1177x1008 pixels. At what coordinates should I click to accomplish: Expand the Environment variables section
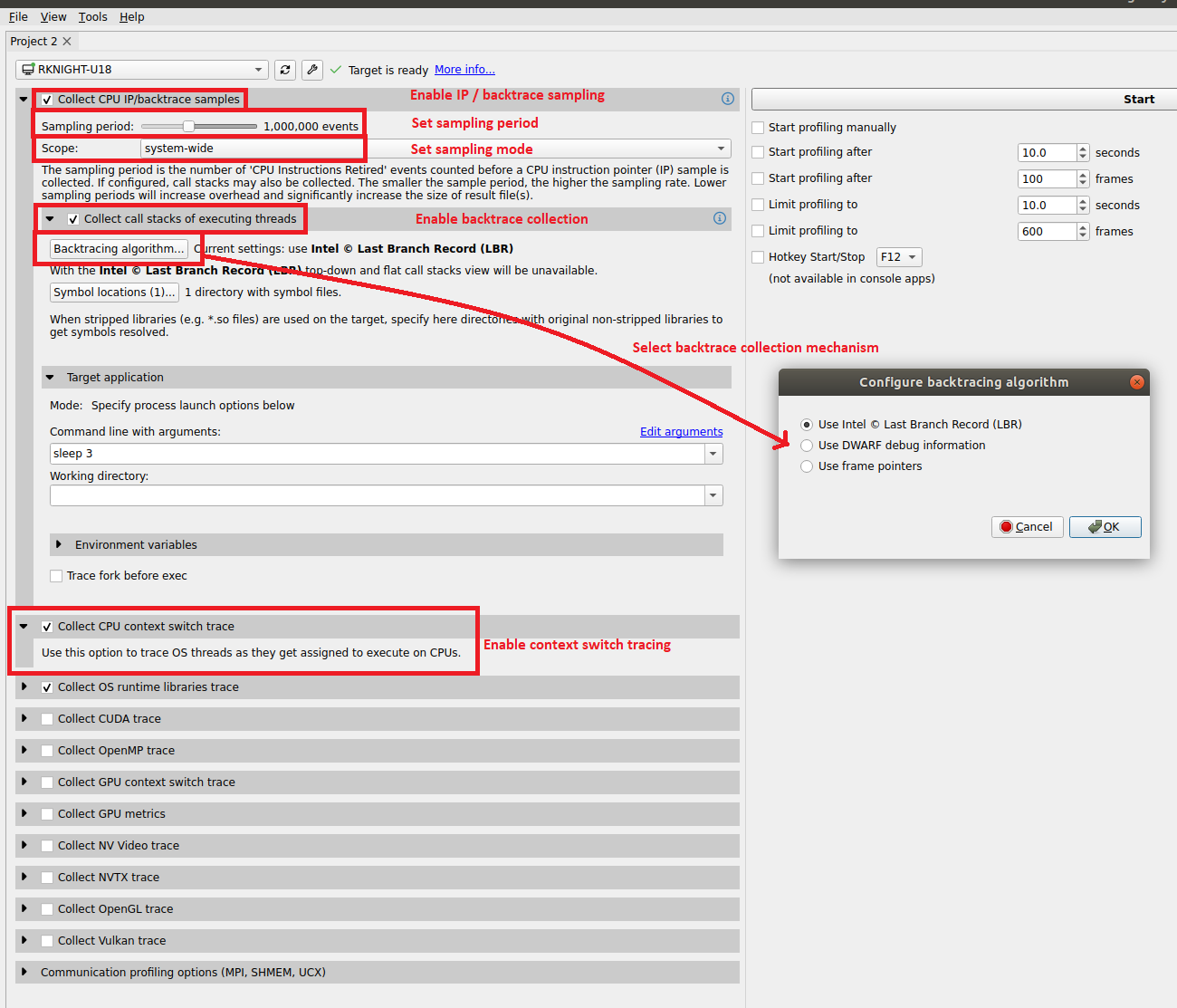point(56,544)
